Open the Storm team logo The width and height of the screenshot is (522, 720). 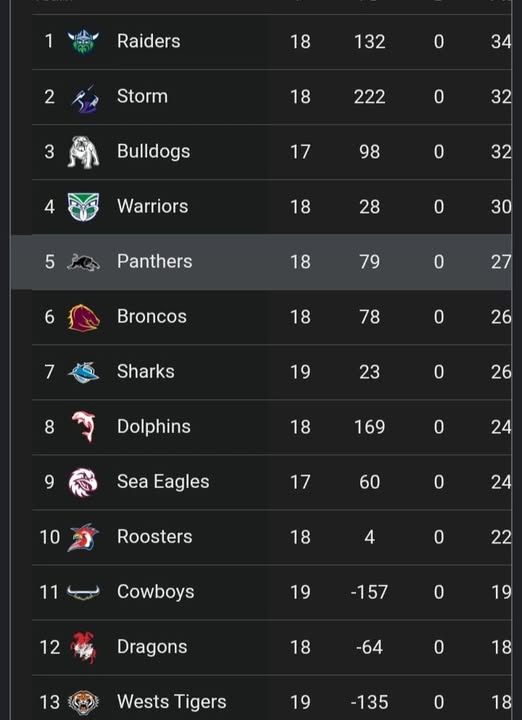tap(84, 98)
